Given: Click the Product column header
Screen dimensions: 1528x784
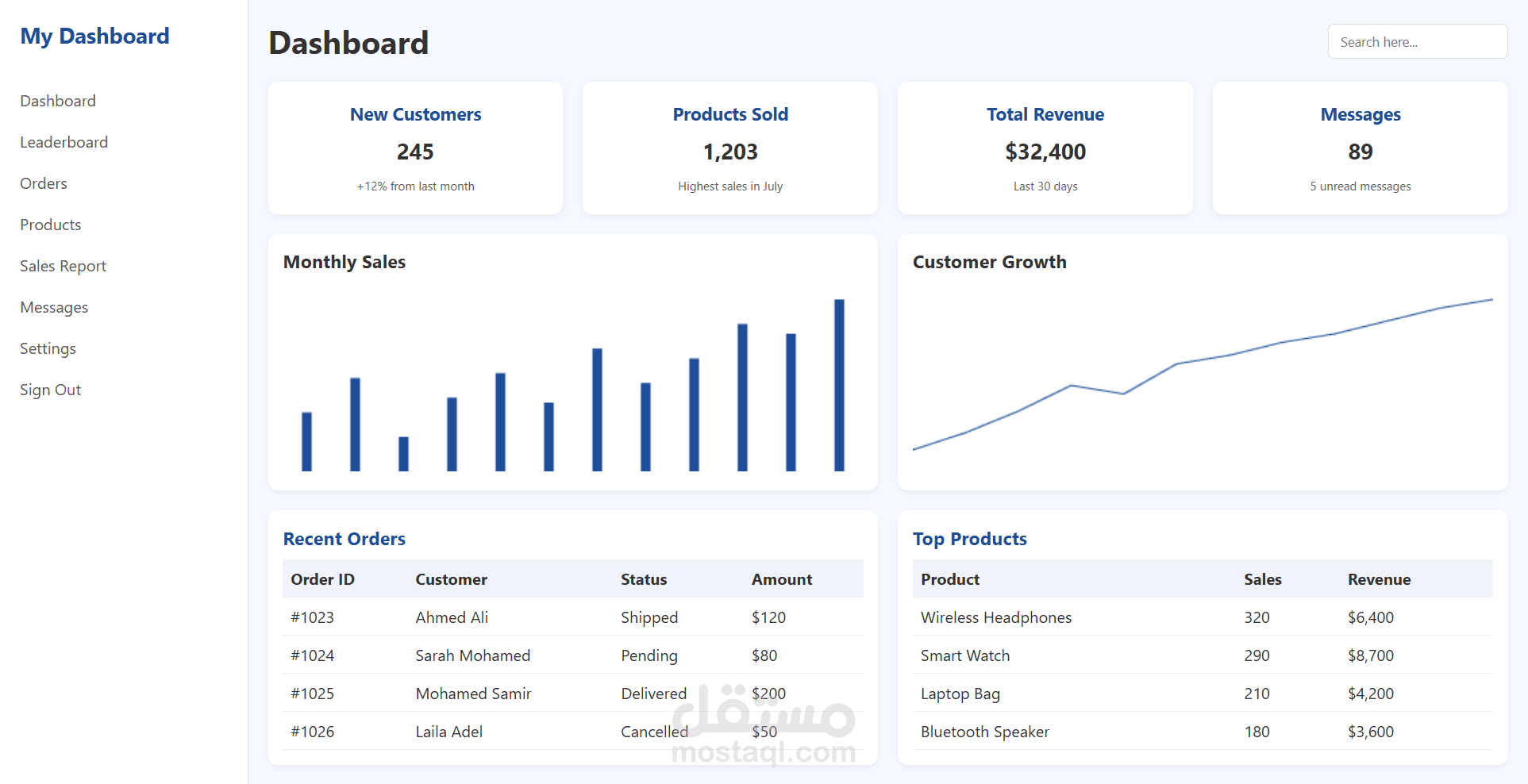Looking at the screenshot, I should click(950, 579).
